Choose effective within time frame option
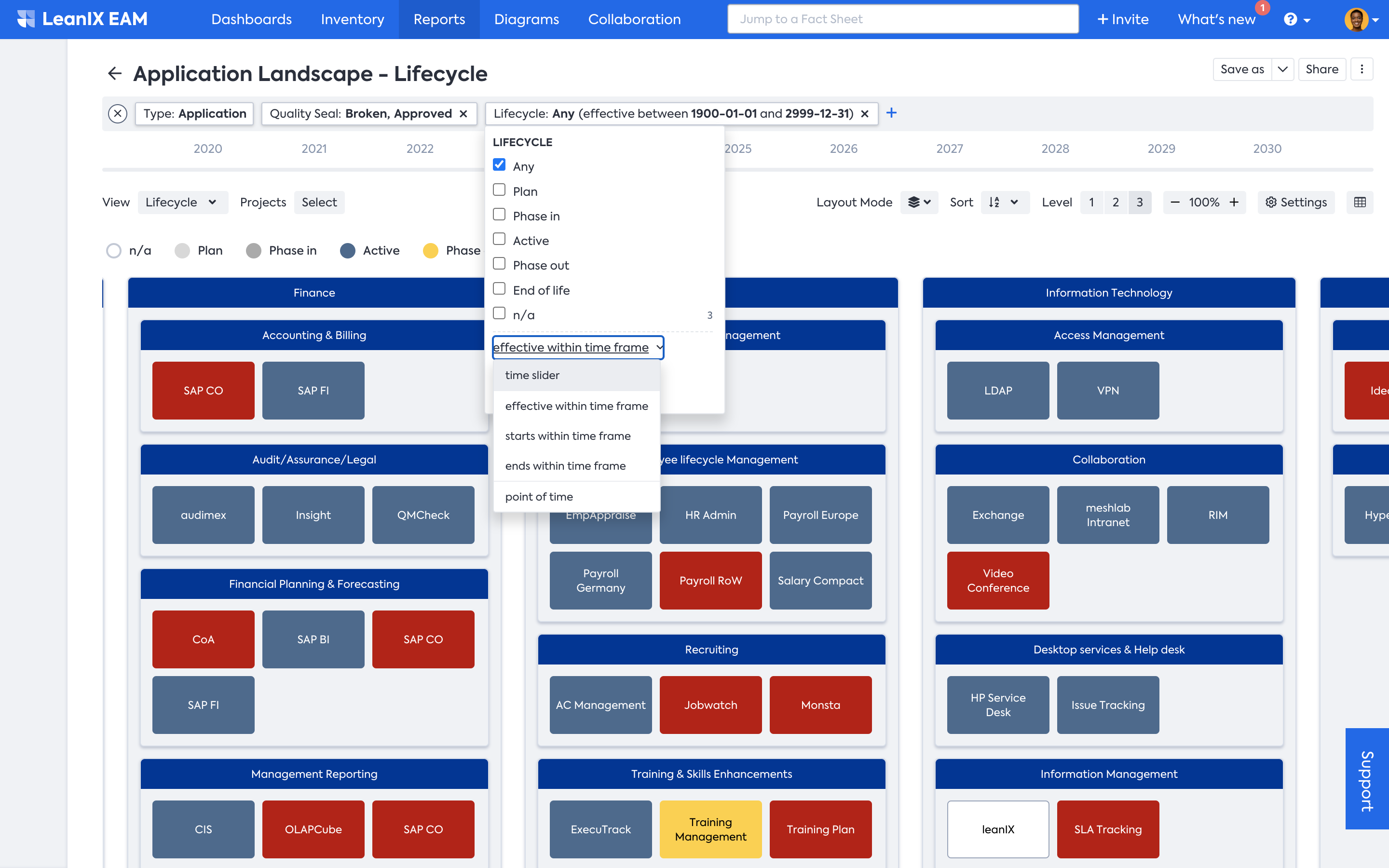The width and height of the screenshot is (1389, 868). point(576,406)
